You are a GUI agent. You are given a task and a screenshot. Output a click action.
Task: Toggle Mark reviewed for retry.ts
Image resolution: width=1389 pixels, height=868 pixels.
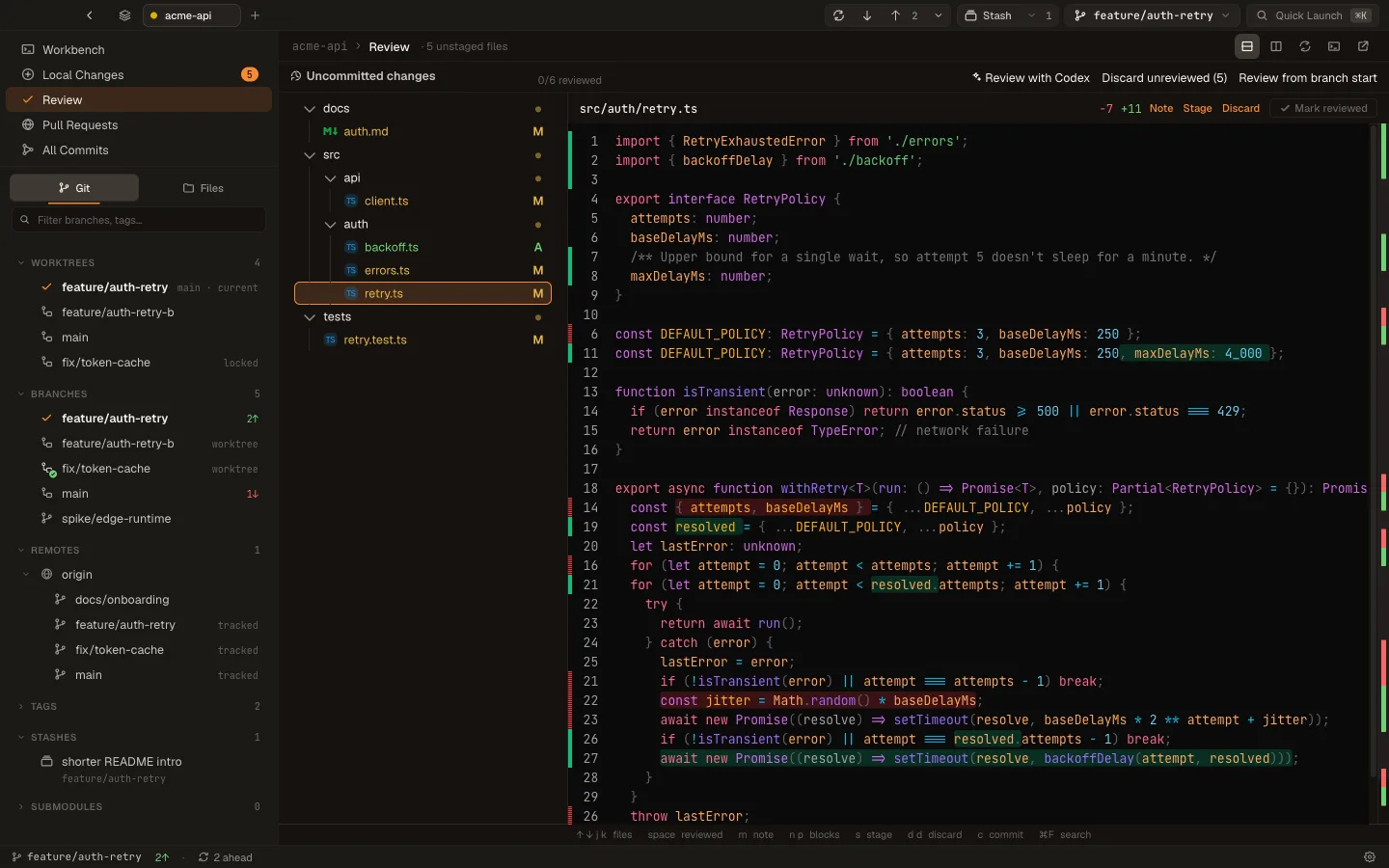pyautogui.click(x=1322, y=108)
